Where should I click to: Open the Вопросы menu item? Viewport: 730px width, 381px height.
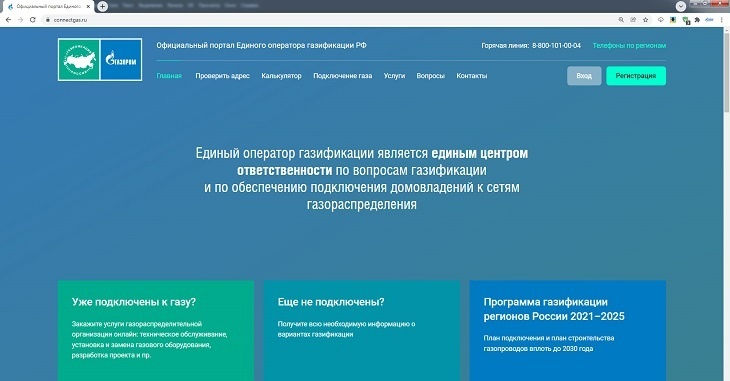click(x=431, y=76)
